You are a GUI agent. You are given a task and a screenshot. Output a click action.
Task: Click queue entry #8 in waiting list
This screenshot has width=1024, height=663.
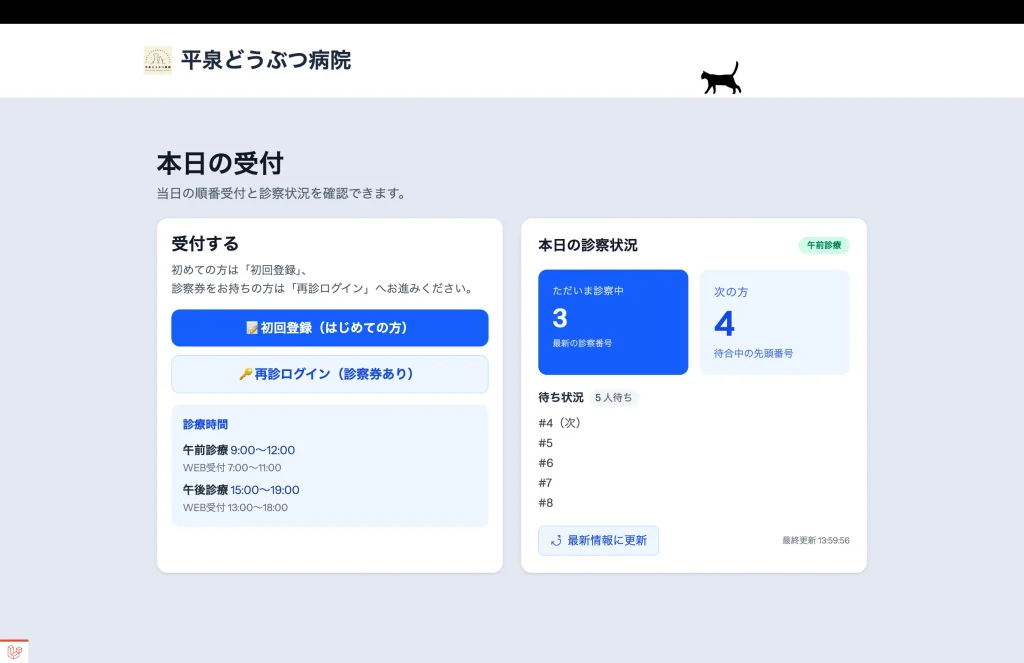tap(546, 503)
